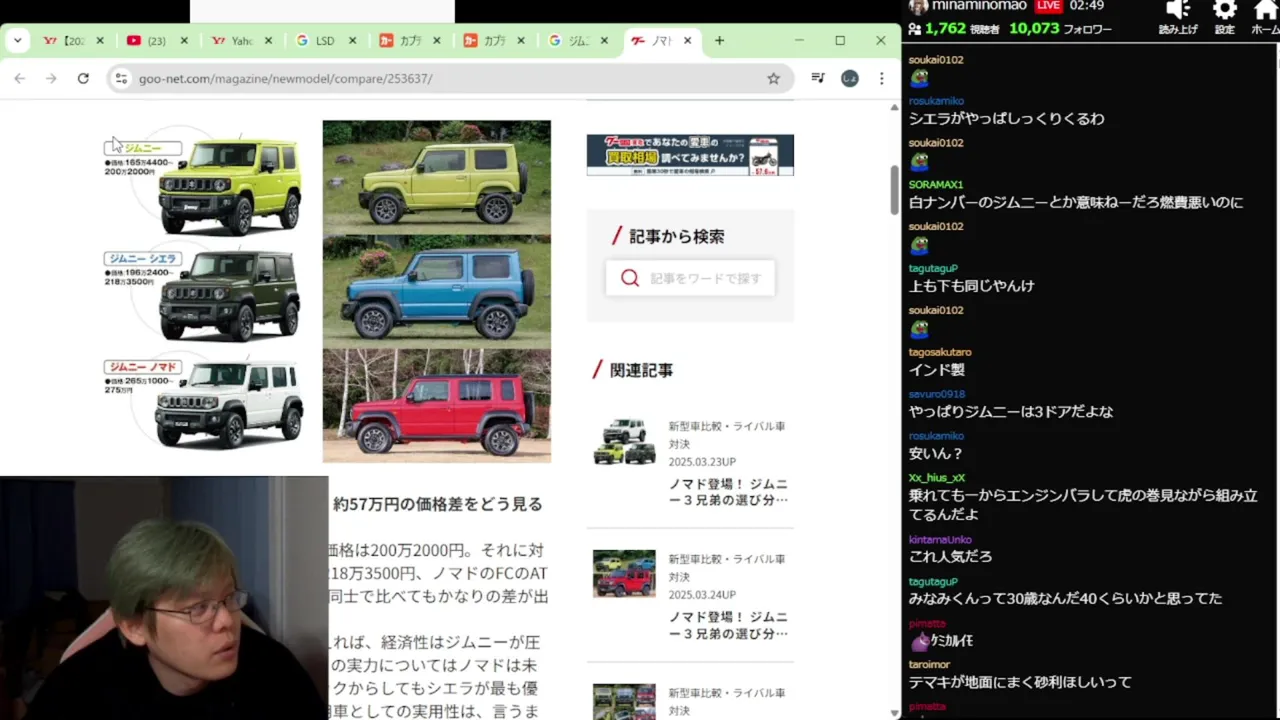Switch to the Yahoo tab next to YouTube

[242, 41]
